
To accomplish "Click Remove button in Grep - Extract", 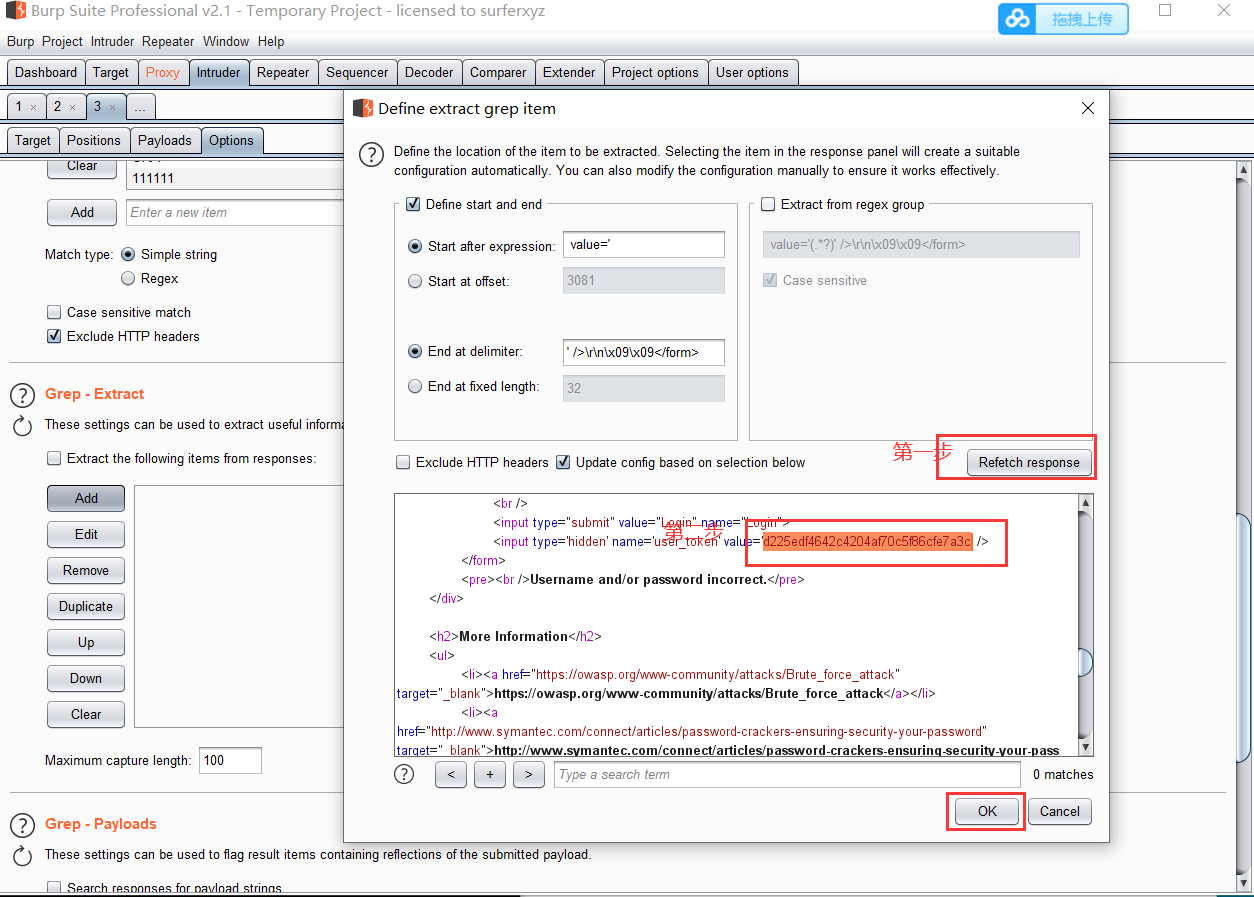I will (86, 571).
